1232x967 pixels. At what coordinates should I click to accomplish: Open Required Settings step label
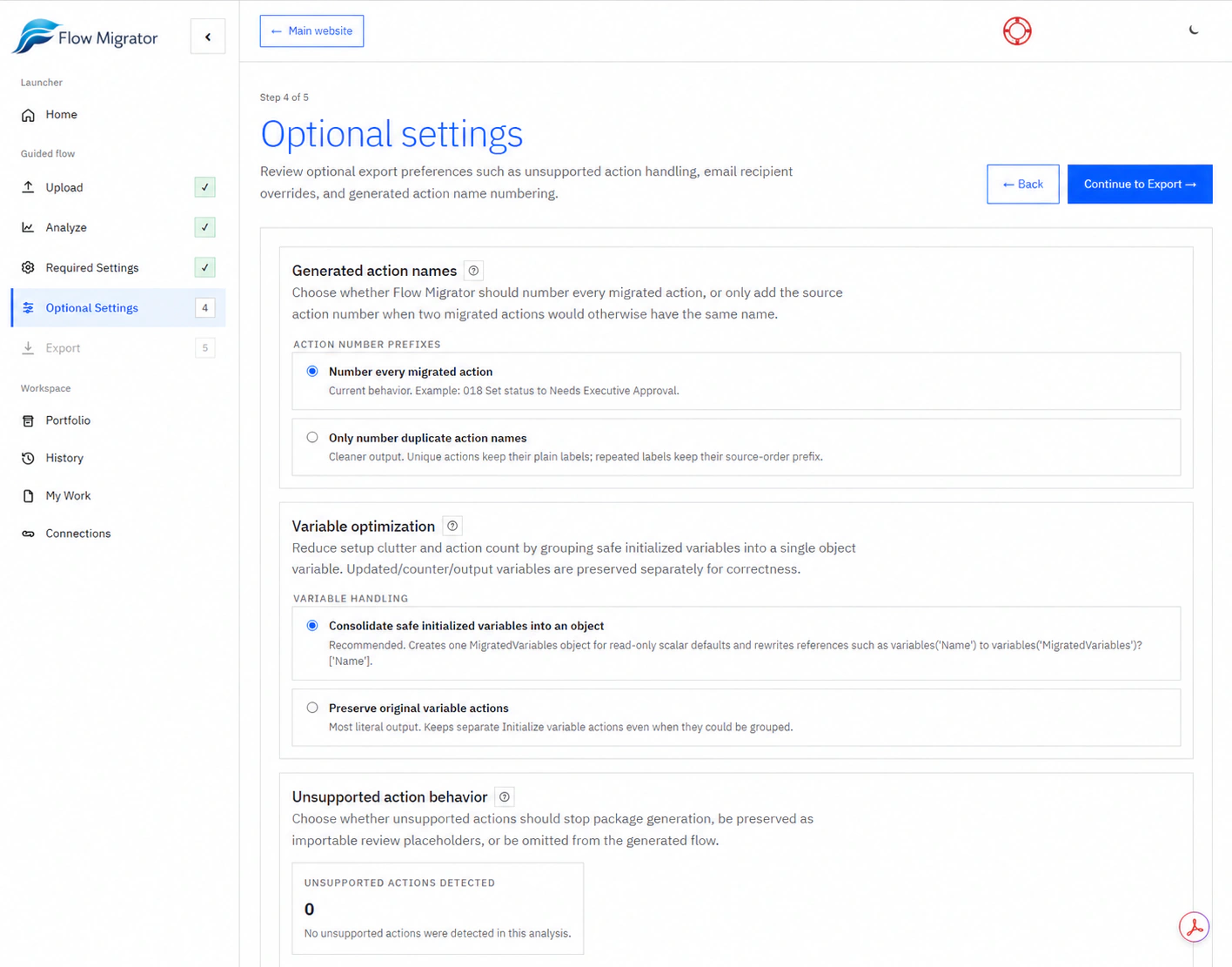[x=92, y=267]
